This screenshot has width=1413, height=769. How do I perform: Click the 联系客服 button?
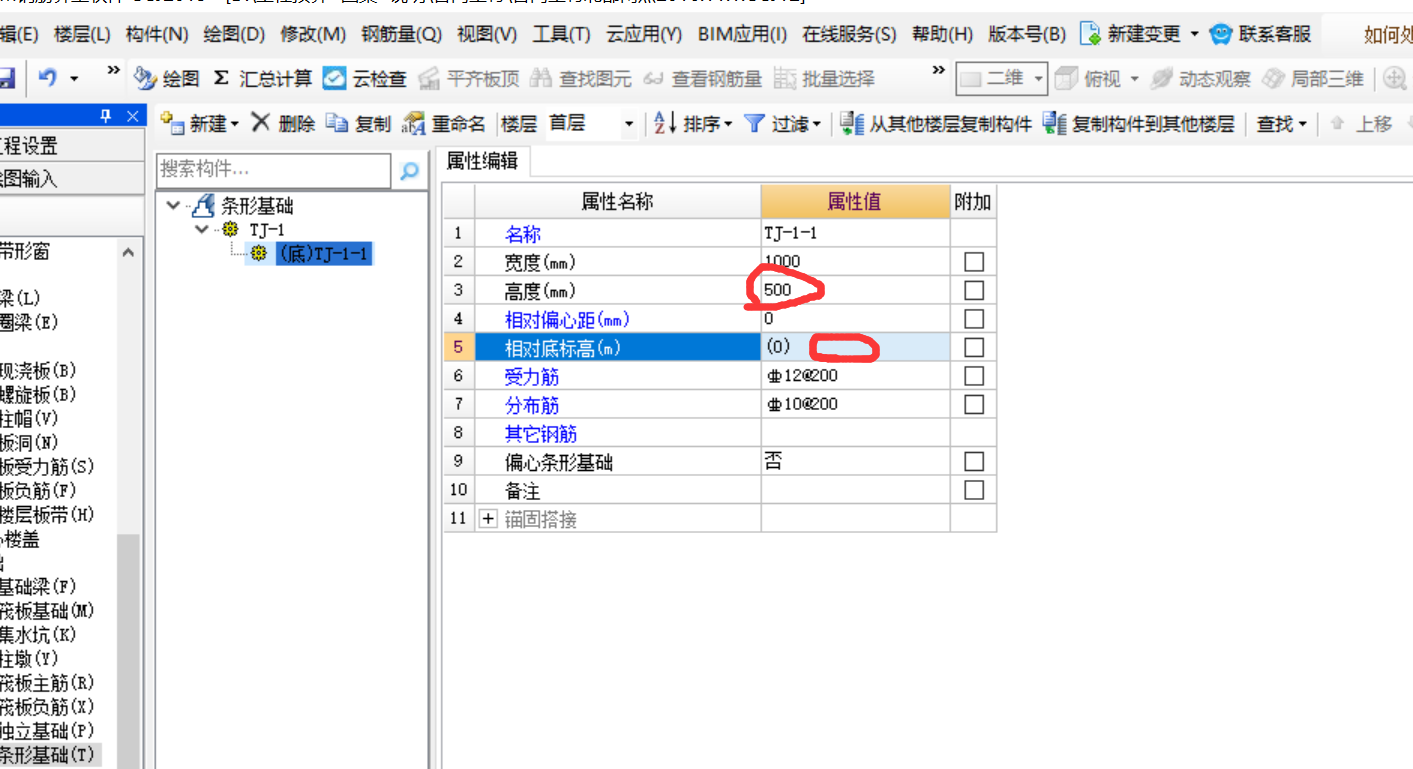click(1260, 34)
